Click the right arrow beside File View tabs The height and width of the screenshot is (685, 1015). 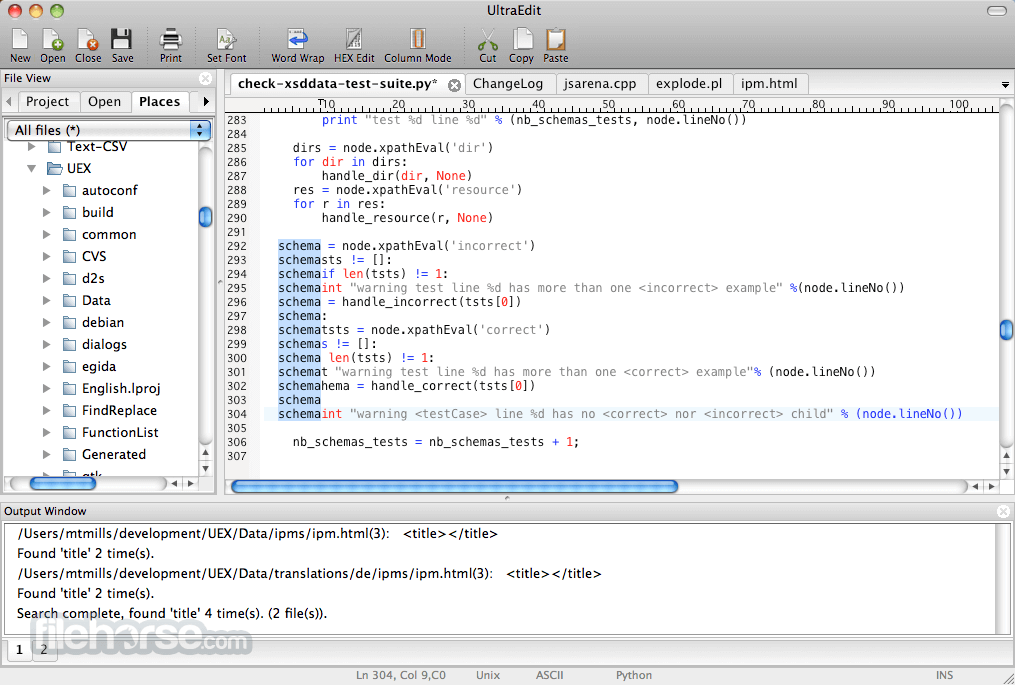(206, 102)
